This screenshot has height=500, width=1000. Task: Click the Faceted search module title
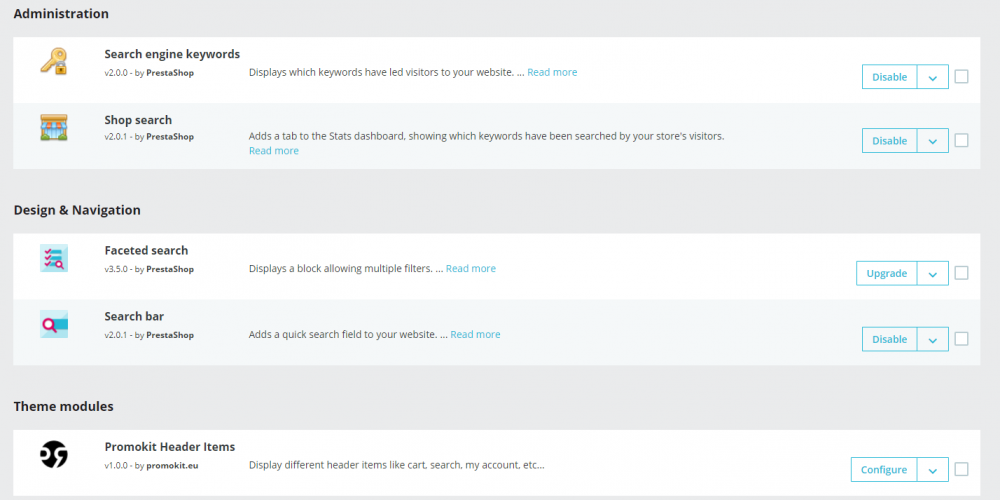pyautogui.click(x=146, y=251)
